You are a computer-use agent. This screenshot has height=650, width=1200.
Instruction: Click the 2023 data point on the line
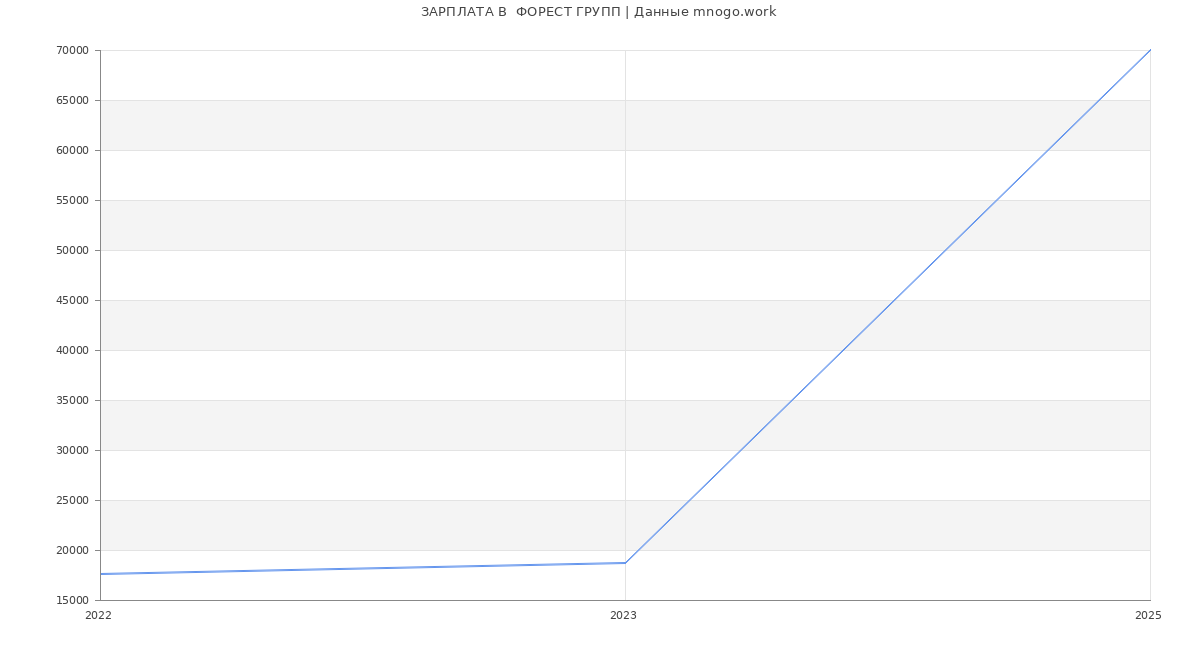[625, 563]
